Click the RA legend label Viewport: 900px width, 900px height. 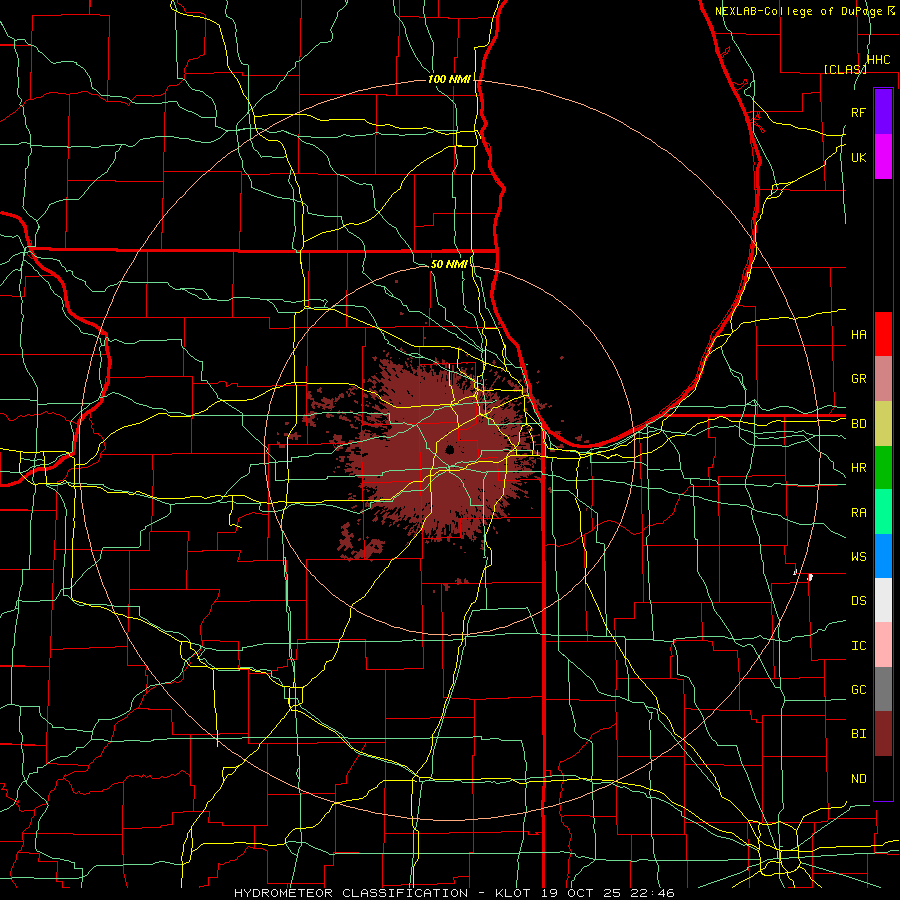[858, 513]
